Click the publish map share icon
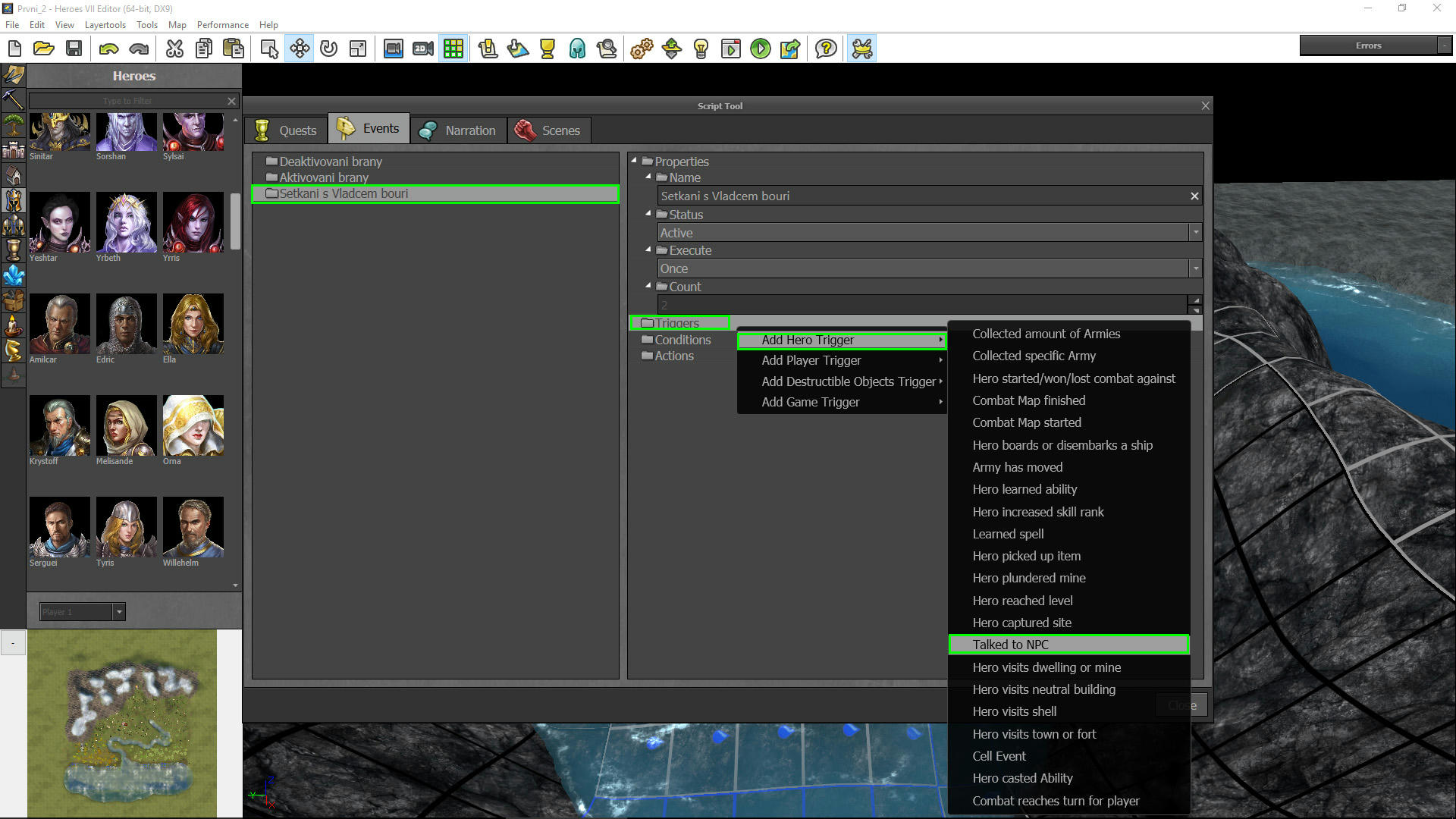 pos(790,49)
